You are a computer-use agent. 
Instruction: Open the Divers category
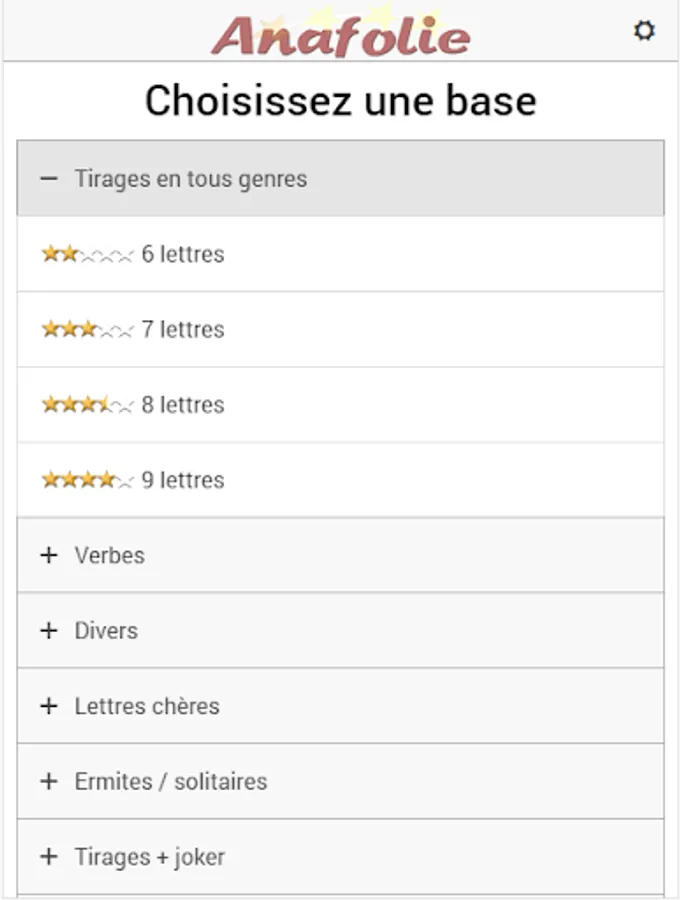coord(106,630)
